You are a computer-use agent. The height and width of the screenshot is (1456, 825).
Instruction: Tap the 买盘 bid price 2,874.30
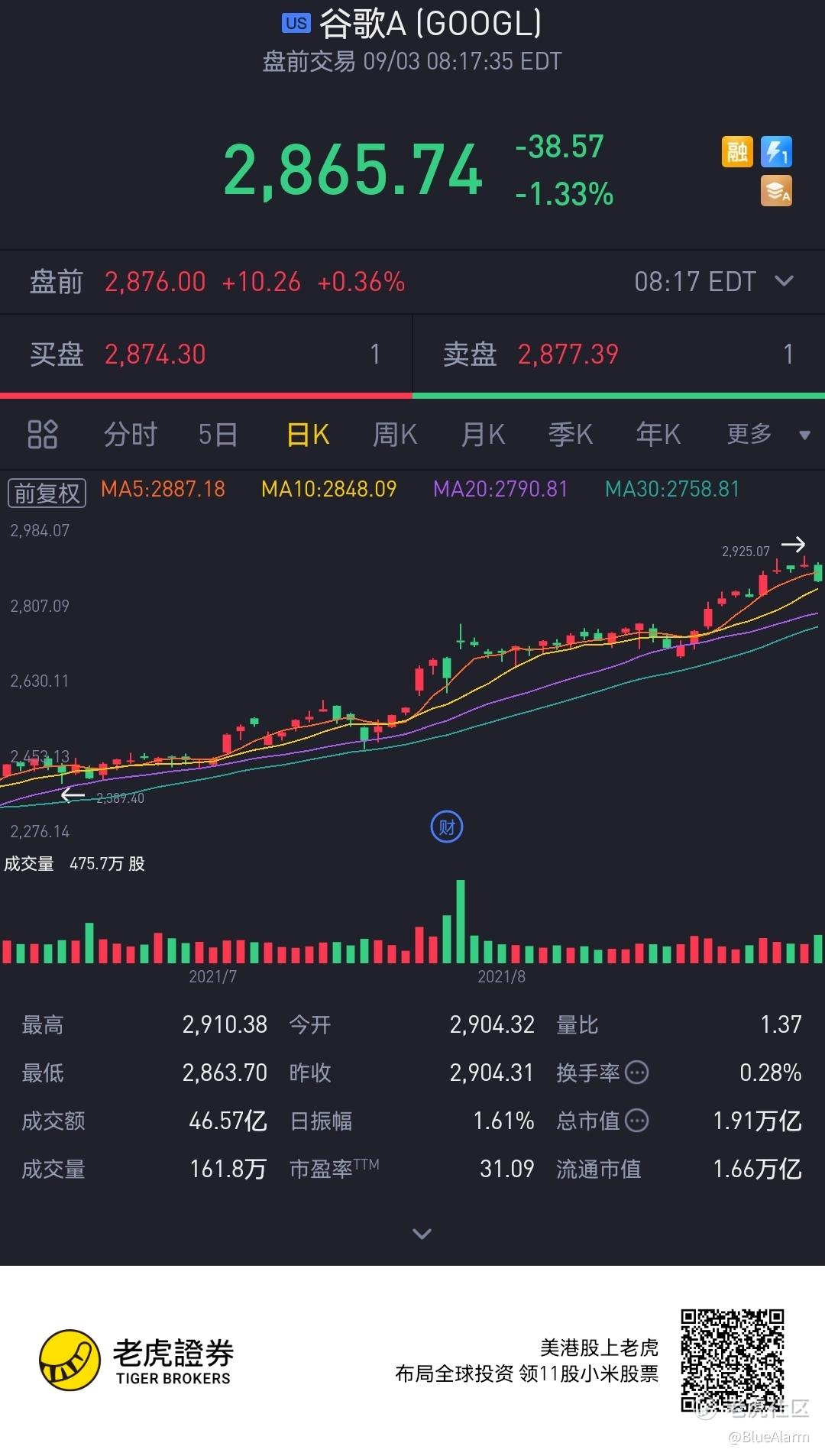click(x=155, y=354)
